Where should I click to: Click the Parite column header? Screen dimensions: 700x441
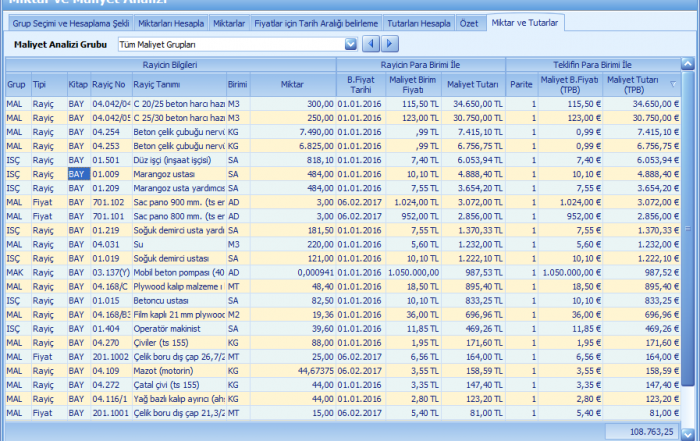pos(521,85)
